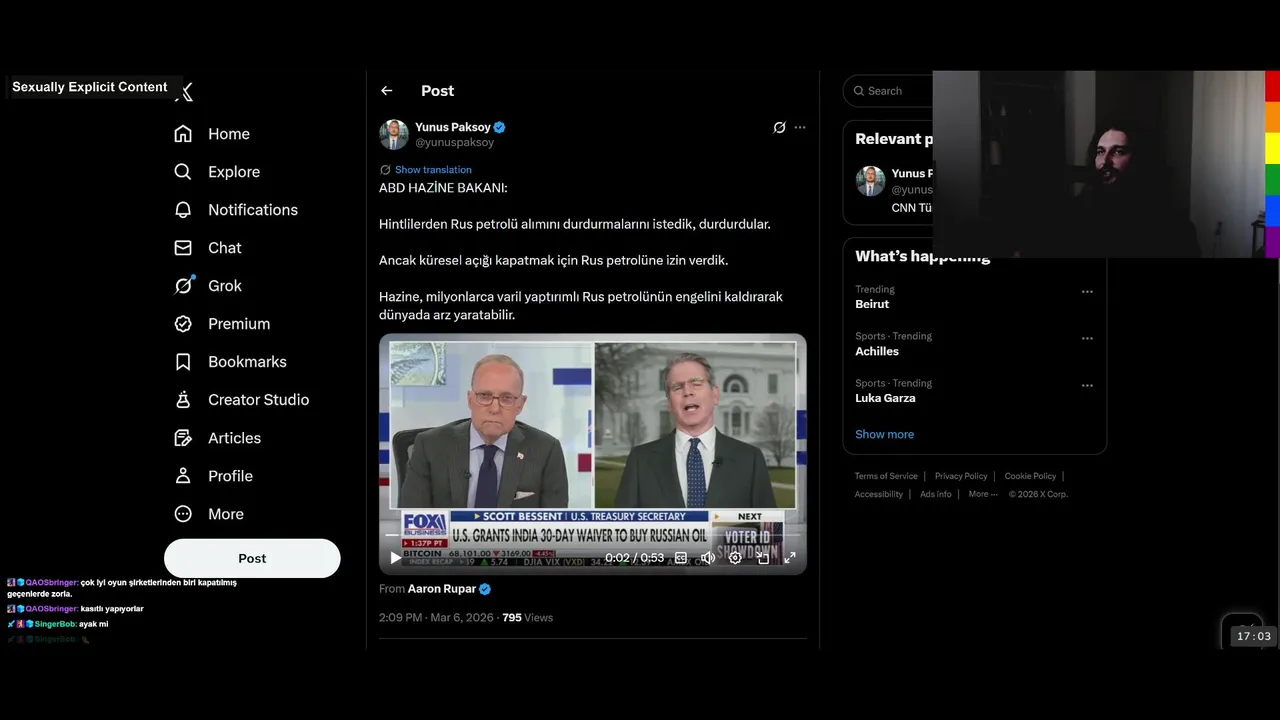
Task: Open options for the Achilles trend
Action: click(x=1087, y=339)
